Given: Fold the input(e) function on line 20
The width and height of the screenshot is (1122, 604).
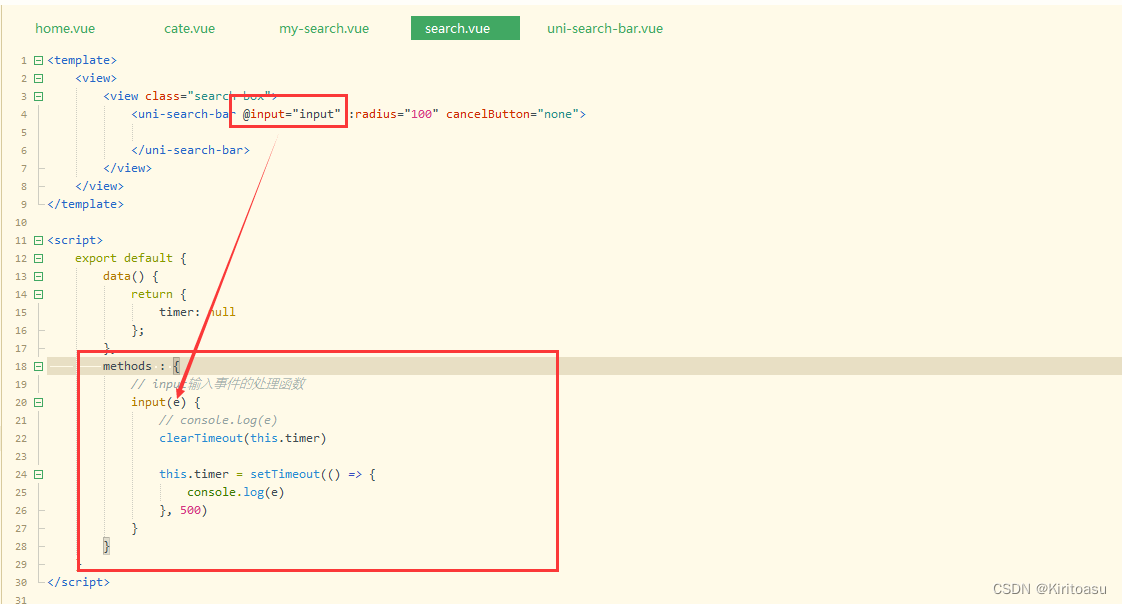Looking at the screenshot, I should click(39, 402).
